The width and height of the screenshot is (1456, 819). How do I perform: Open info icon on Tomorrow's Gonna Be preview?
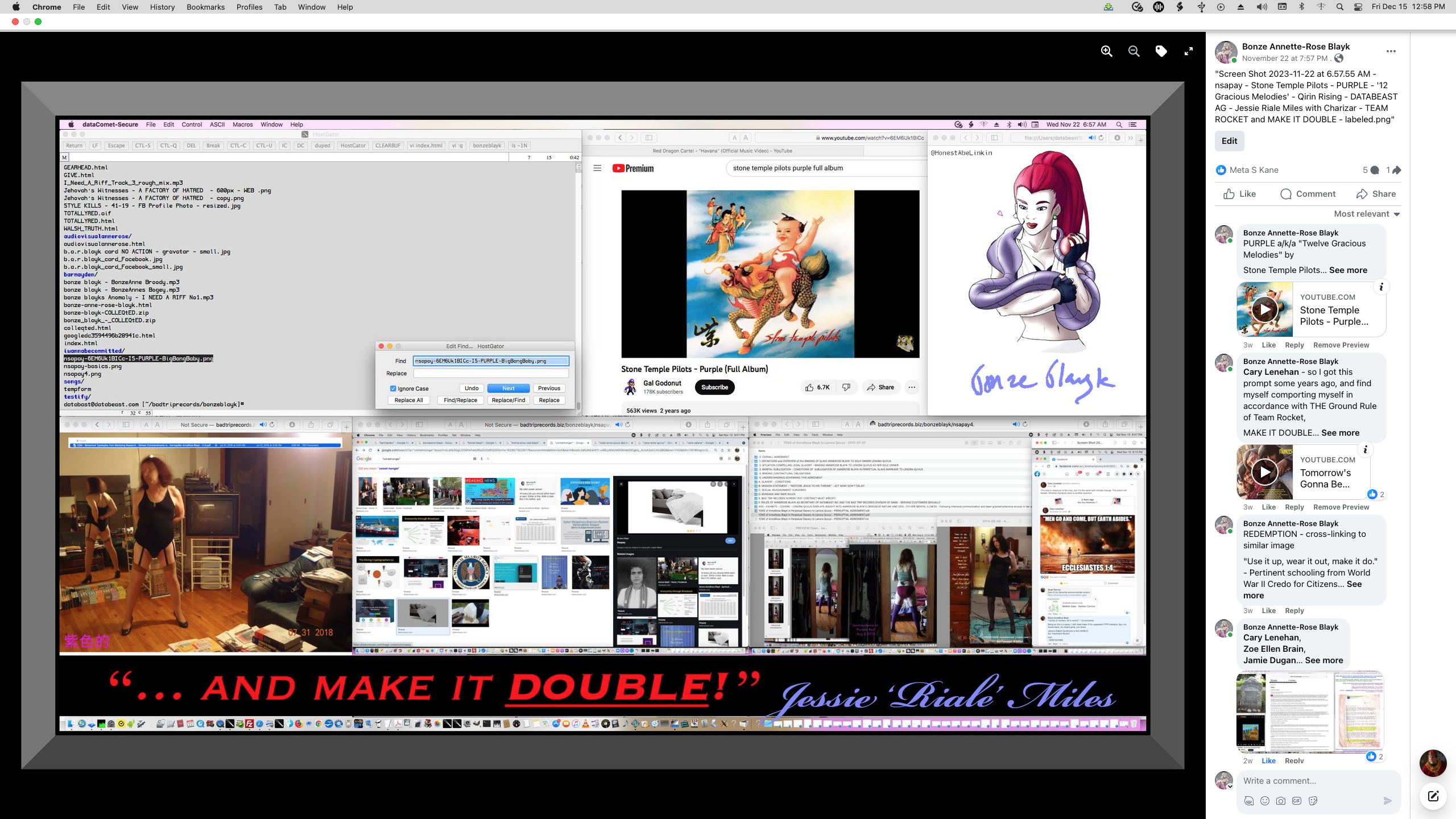click(1365, 450)
